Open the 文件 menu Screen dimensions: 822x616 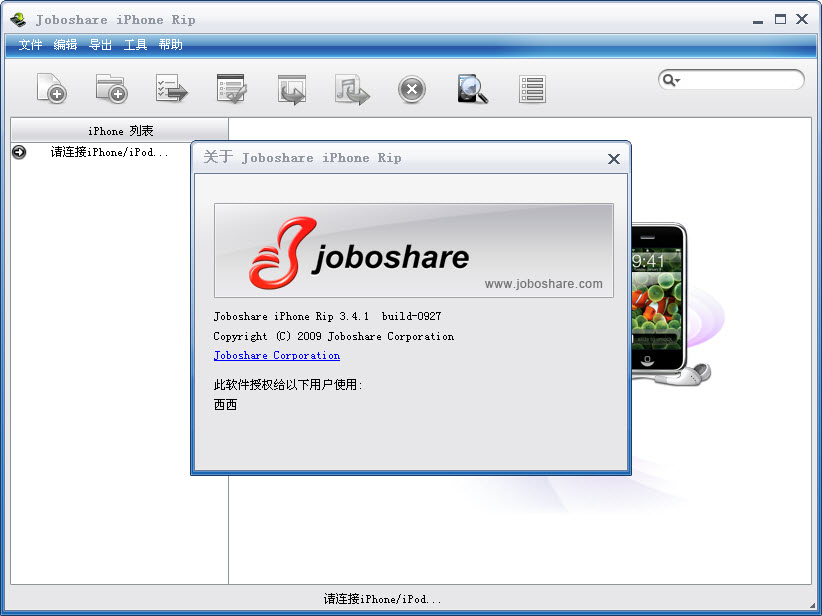point(30,45)
